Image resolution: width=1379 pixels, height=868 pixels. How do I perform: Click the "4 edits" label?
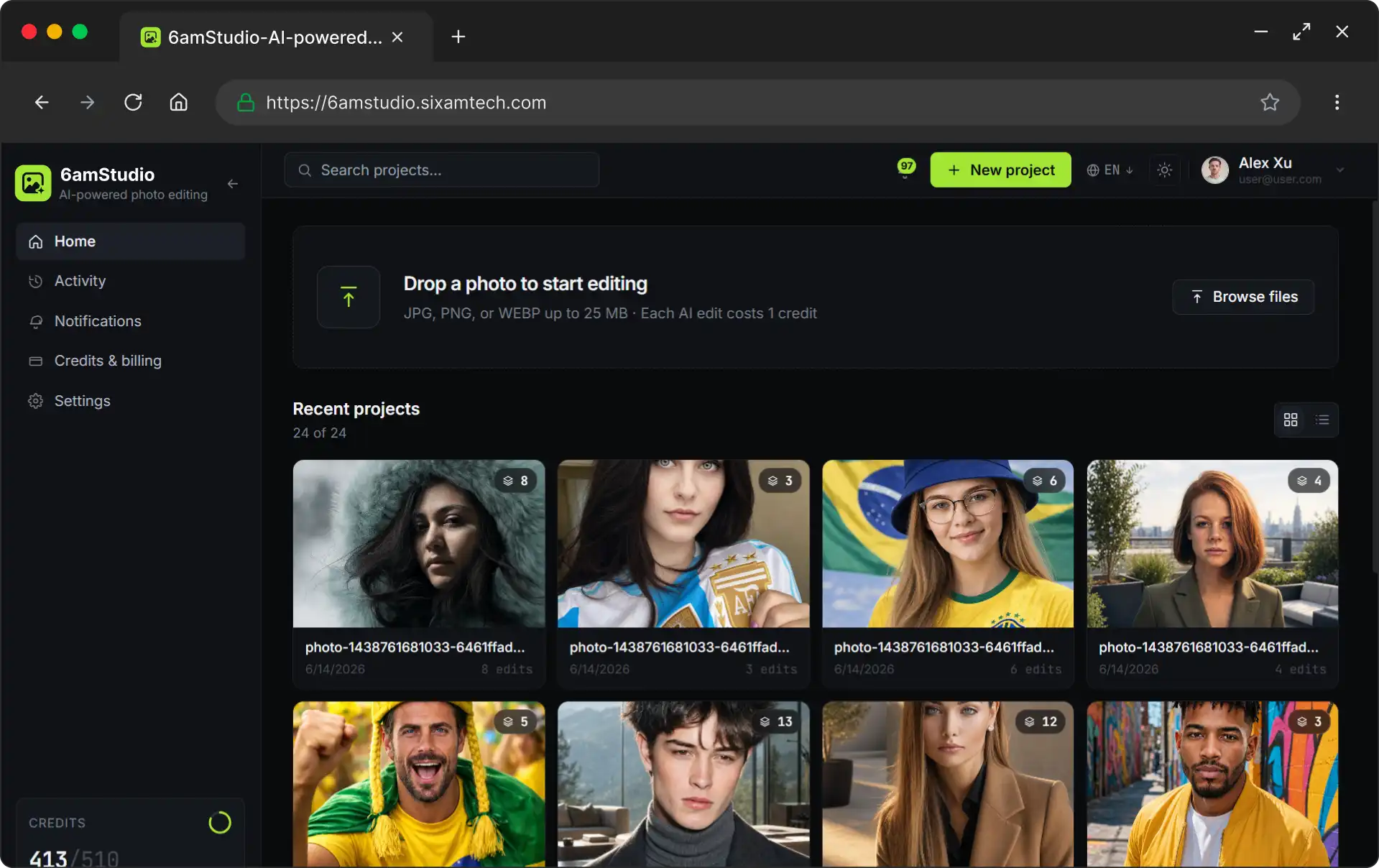pos(1300,669)
